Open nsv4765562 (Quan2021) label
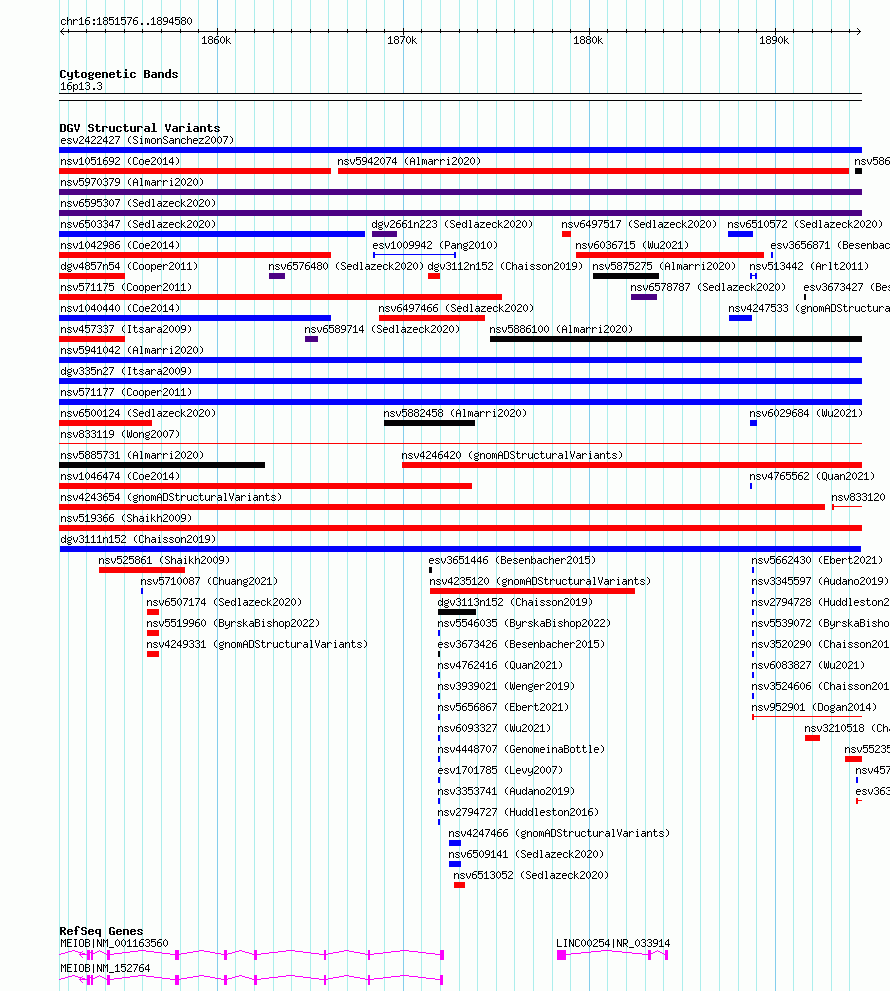Screen dimensions: 890x991 pos(812,476)
